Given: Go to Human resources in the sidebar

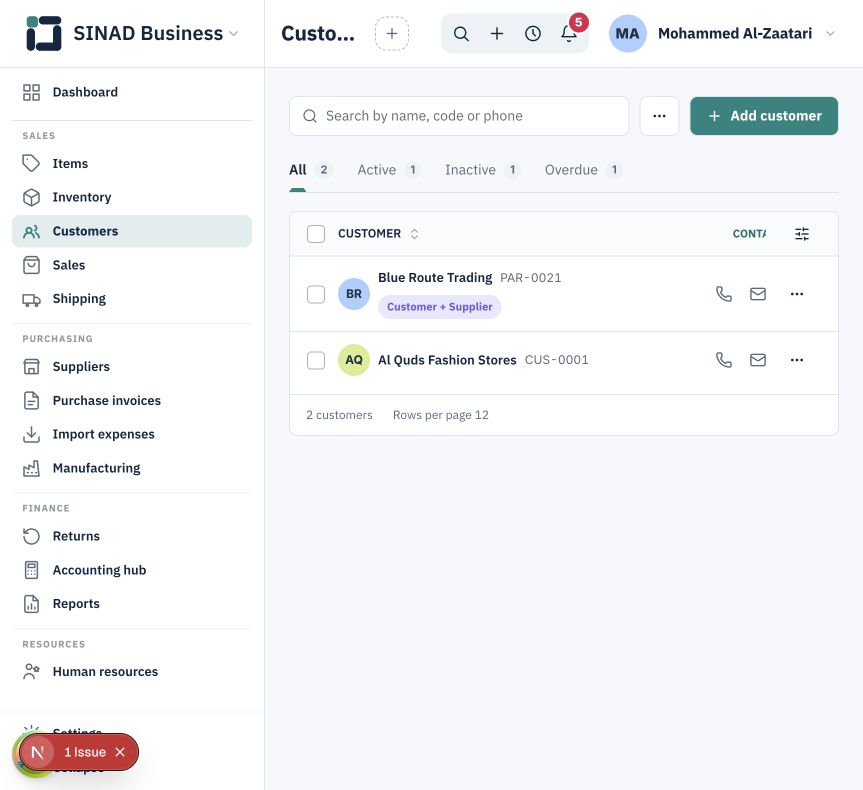Looking at the screenshot, I should [x=132, y=672].
